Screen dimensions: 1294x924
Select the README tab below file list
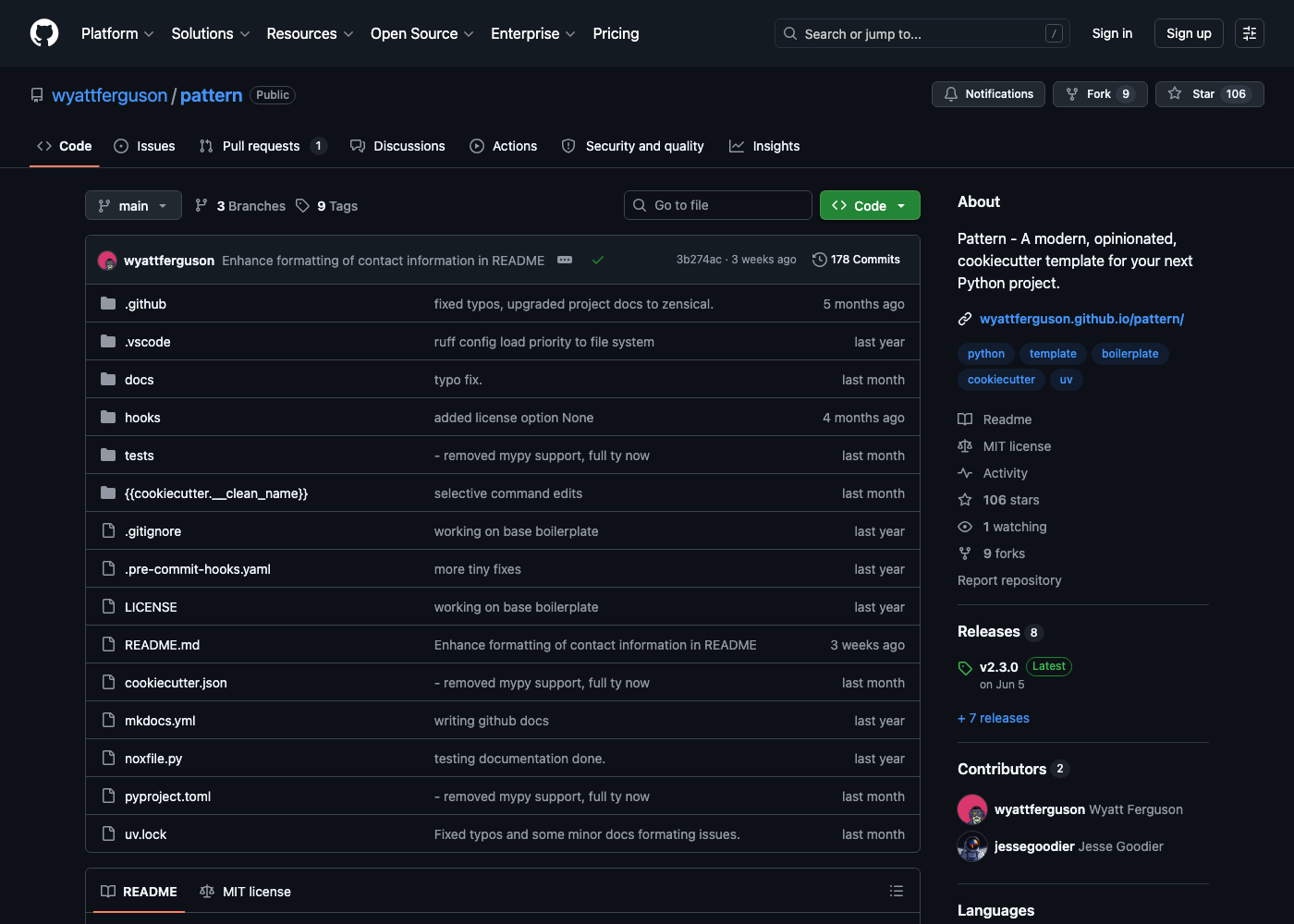(x=139, y=892)
